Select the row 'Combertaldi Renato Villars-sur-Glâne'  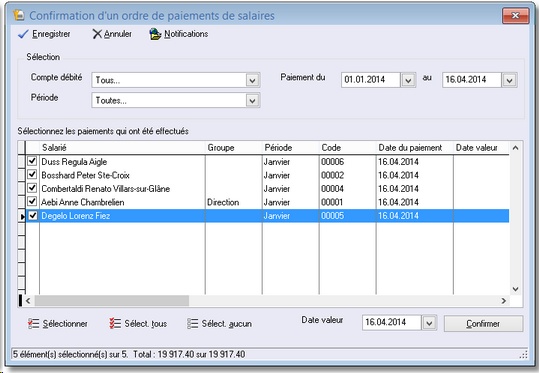coord(267,189)
